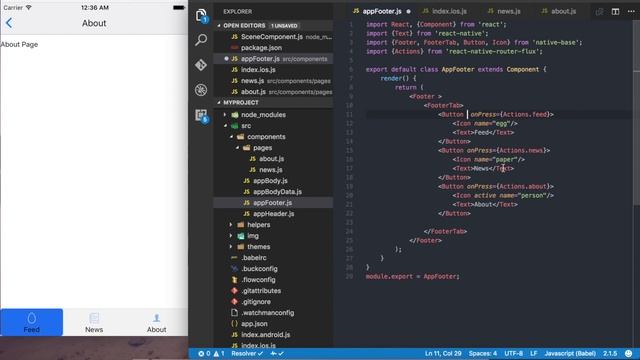Open the Extensions view in activity bar

click(201, 116)
